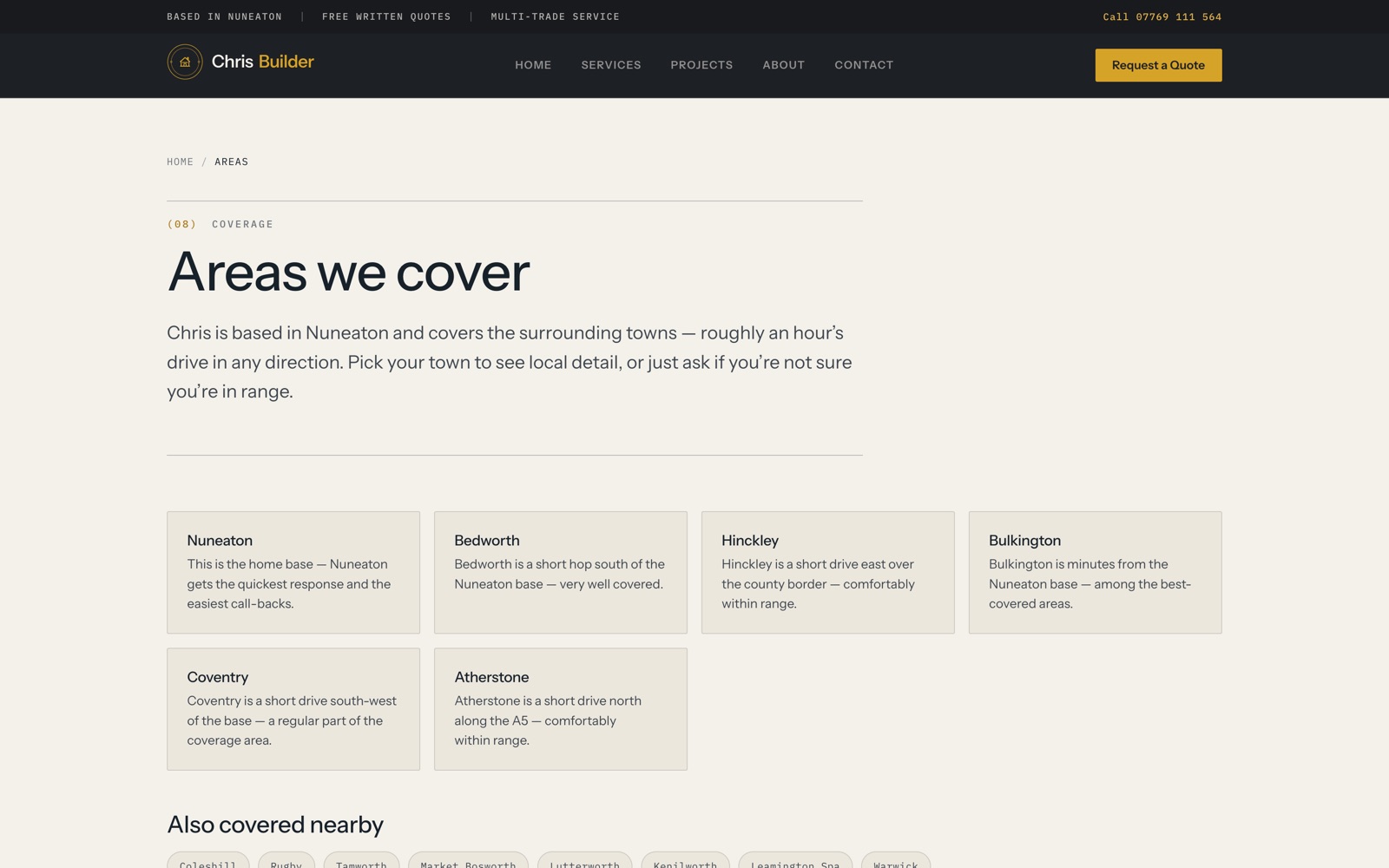Open the Nuneaton area card

pyautogui.click(x=293, y=572)
